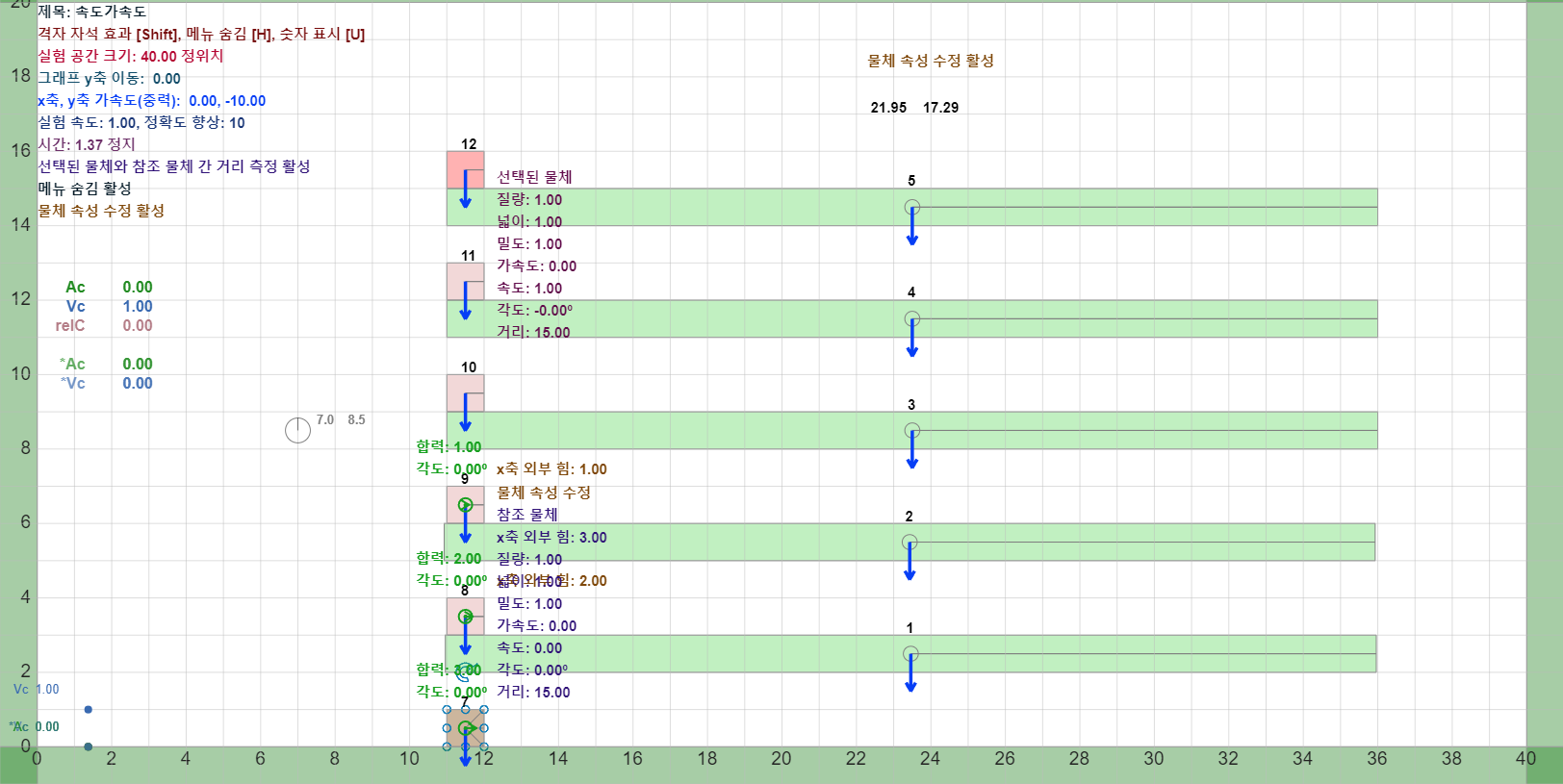Click the '각도: -0.00°' property value

(534, 310)
